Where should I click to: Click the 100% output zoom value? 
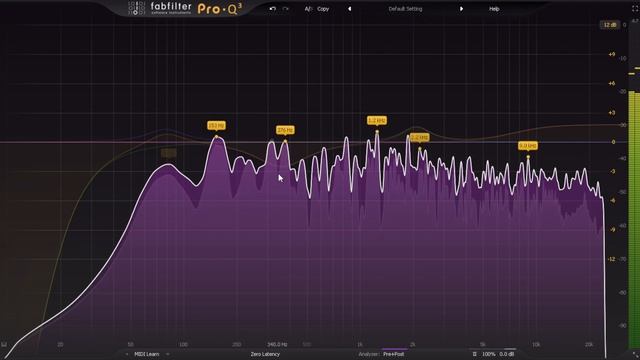(489, 354)
